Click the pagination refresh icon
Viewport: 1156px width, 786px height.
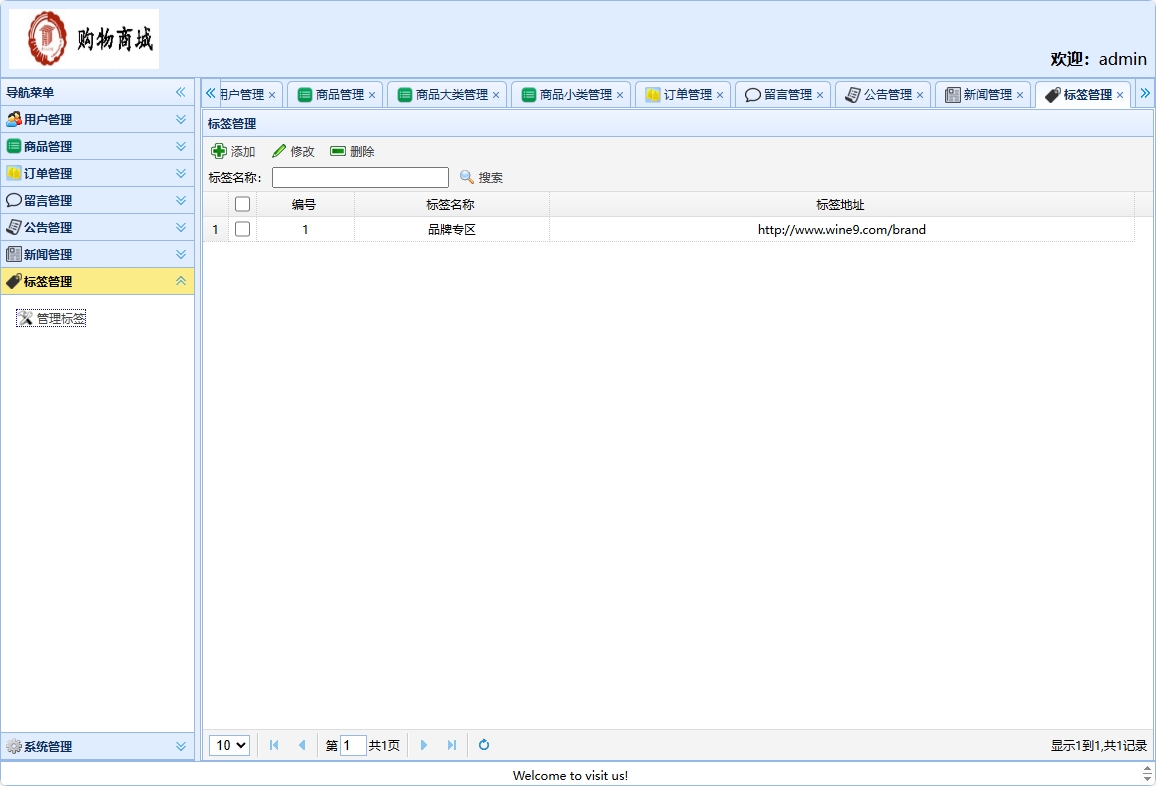(483, 745)
